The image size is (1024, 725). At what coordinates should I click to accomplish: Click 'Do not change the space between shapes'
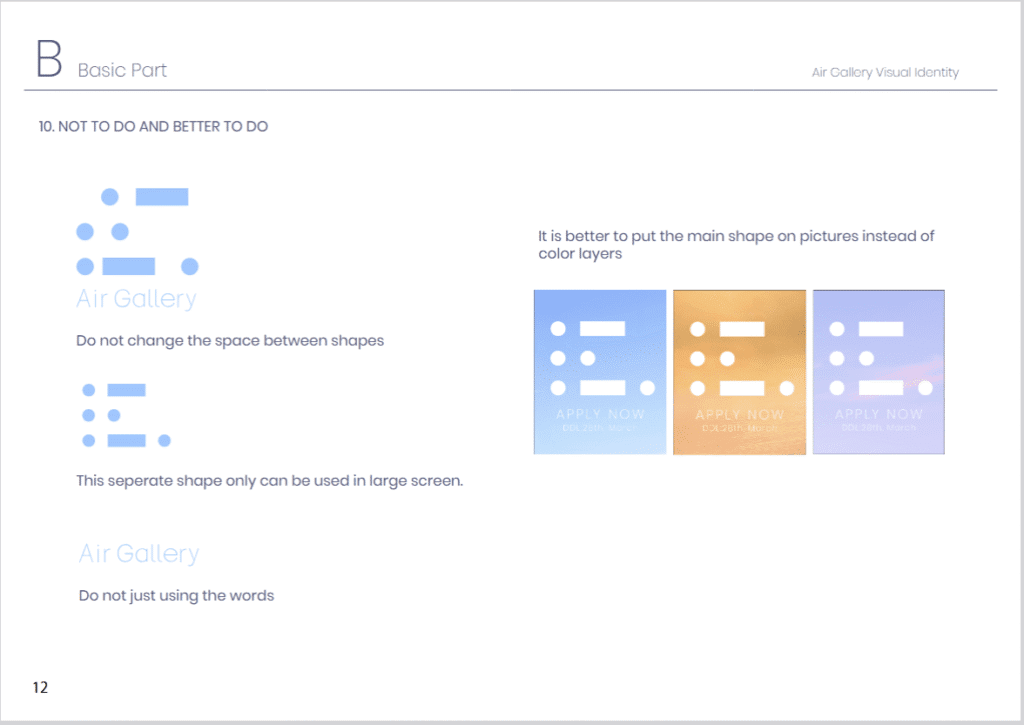(230, 341)
